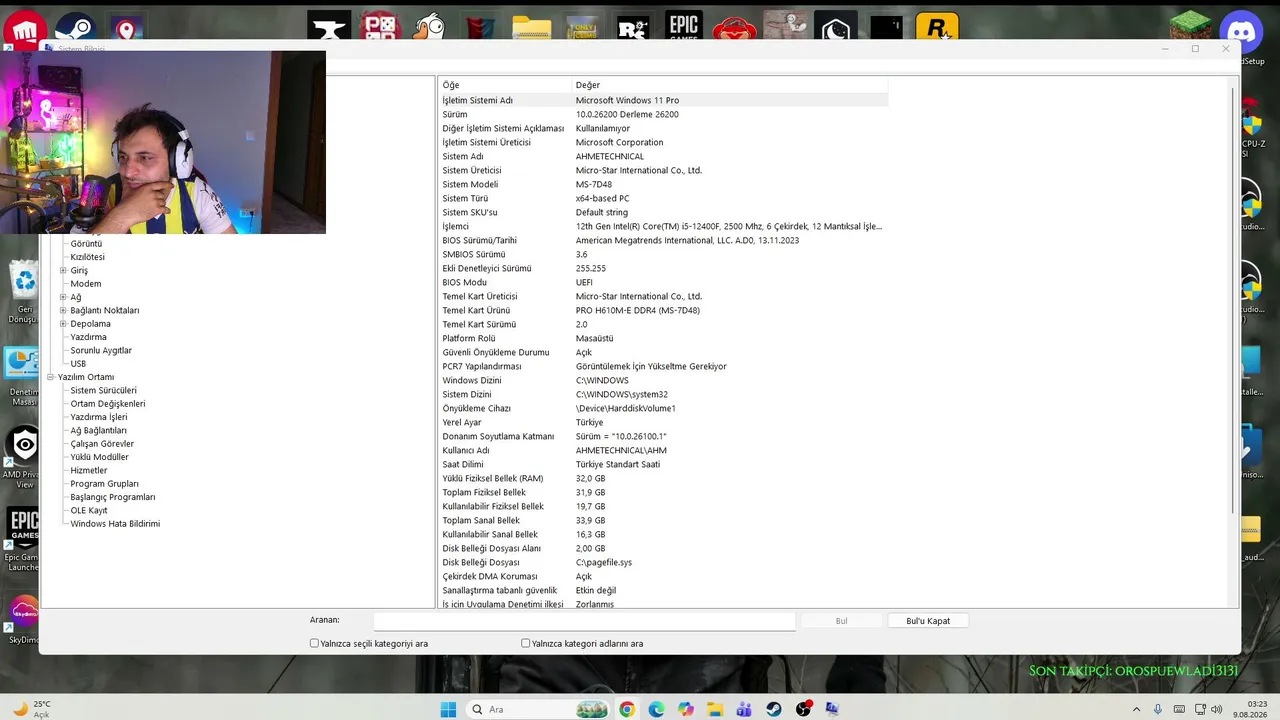Focus the Aranan search field
This screenshot has width=1280, height=720.
pos(584,621)
